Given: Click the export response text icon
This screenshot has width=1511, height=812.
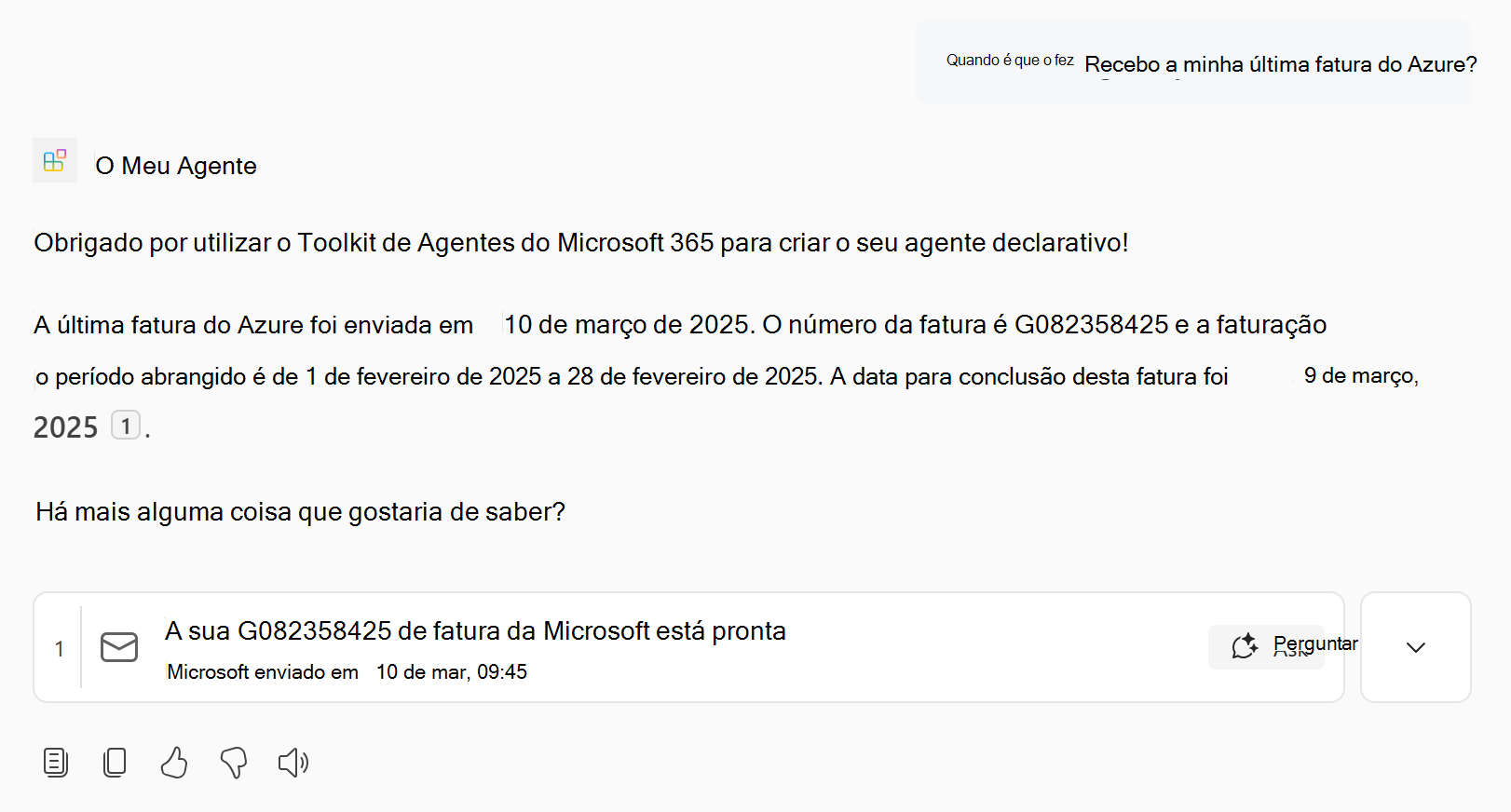Looking at the screenshot, I should (x=56, y=763).
